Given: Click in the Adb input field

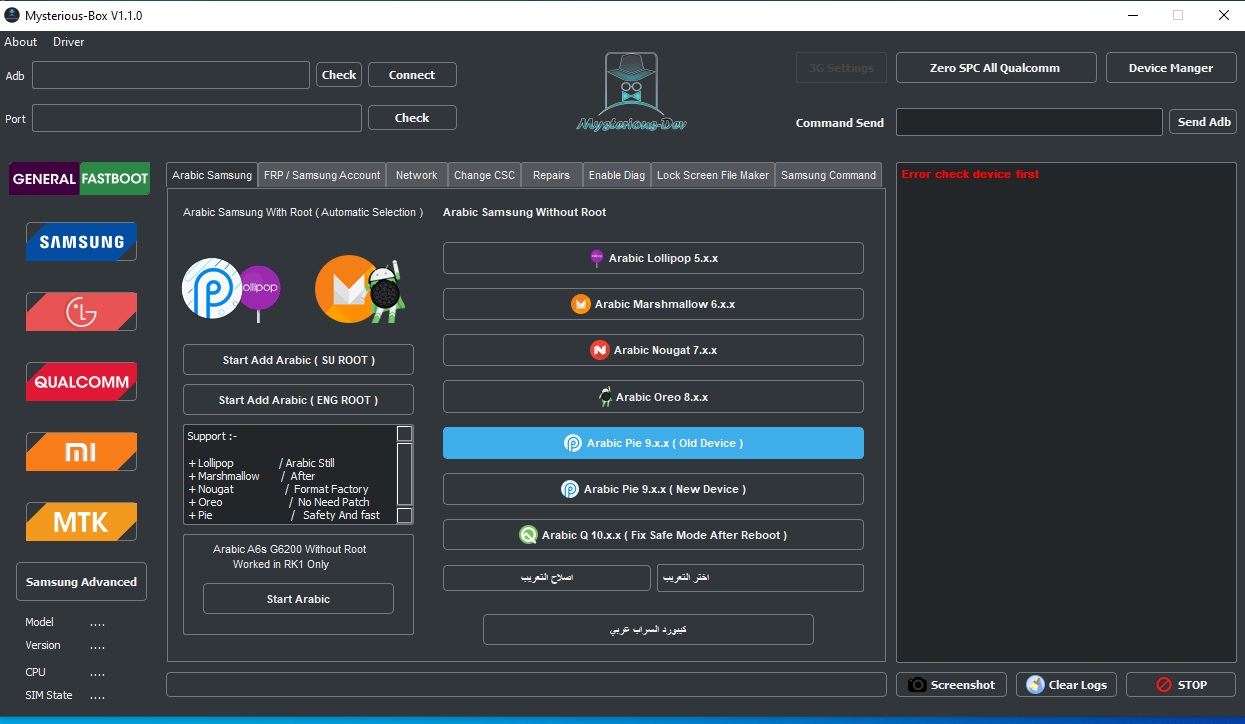Looking at the screenshot, I should click(x=171, y=75).
